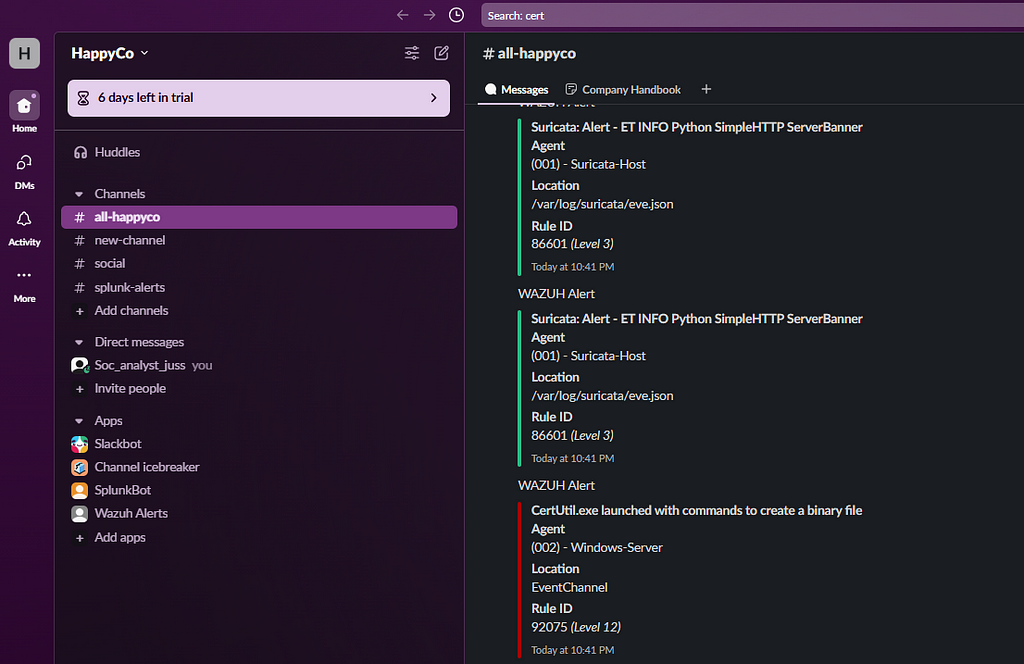Viewport: 1024px width, 664px height.
Task: Click the plus icon to add channels
Action: pos(80,311)
